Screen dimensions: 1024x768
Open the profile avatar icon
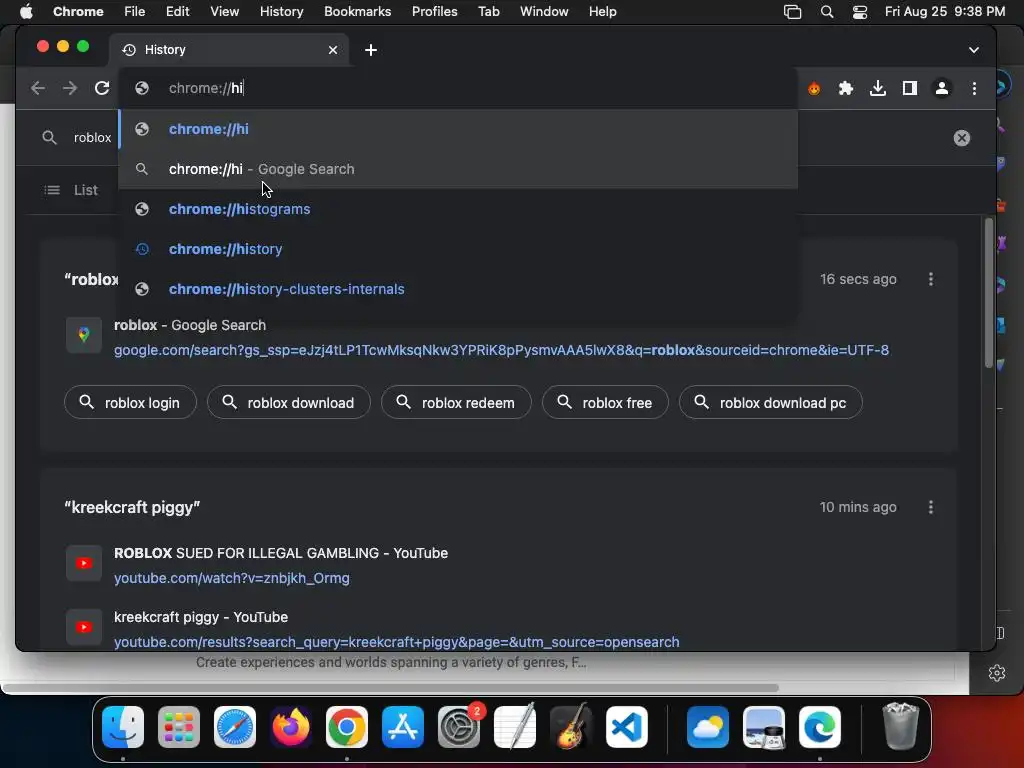coord(942,88)
